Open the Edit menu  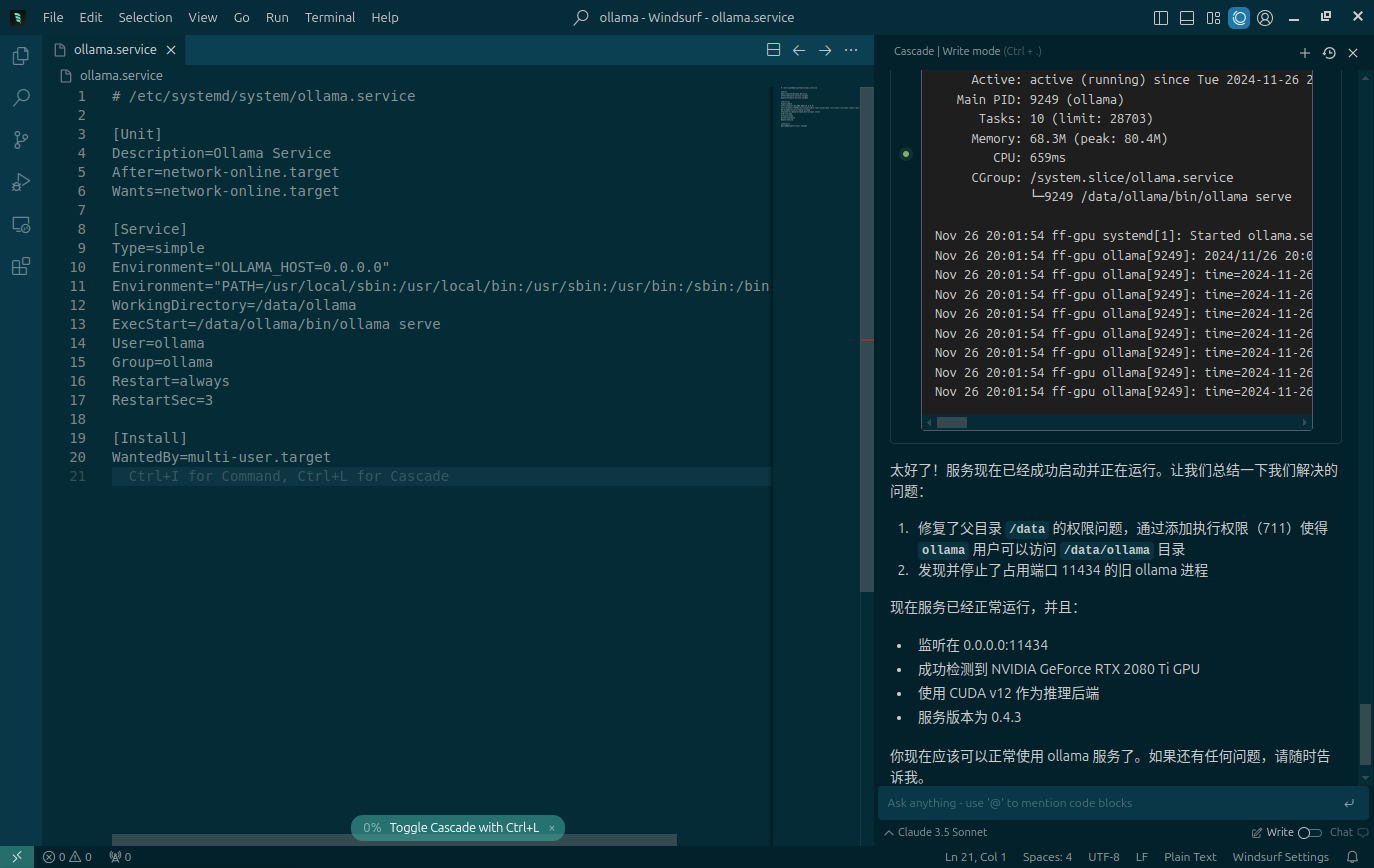91,17
